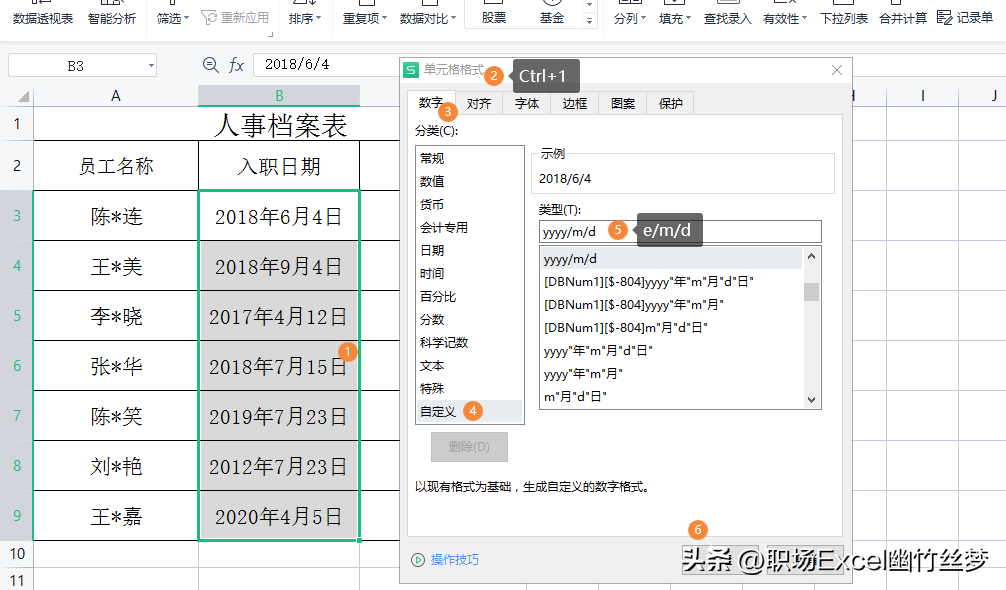Viewport: 1006px width, 590px height.
Task: Select column B header
Action: coord(279,96)
